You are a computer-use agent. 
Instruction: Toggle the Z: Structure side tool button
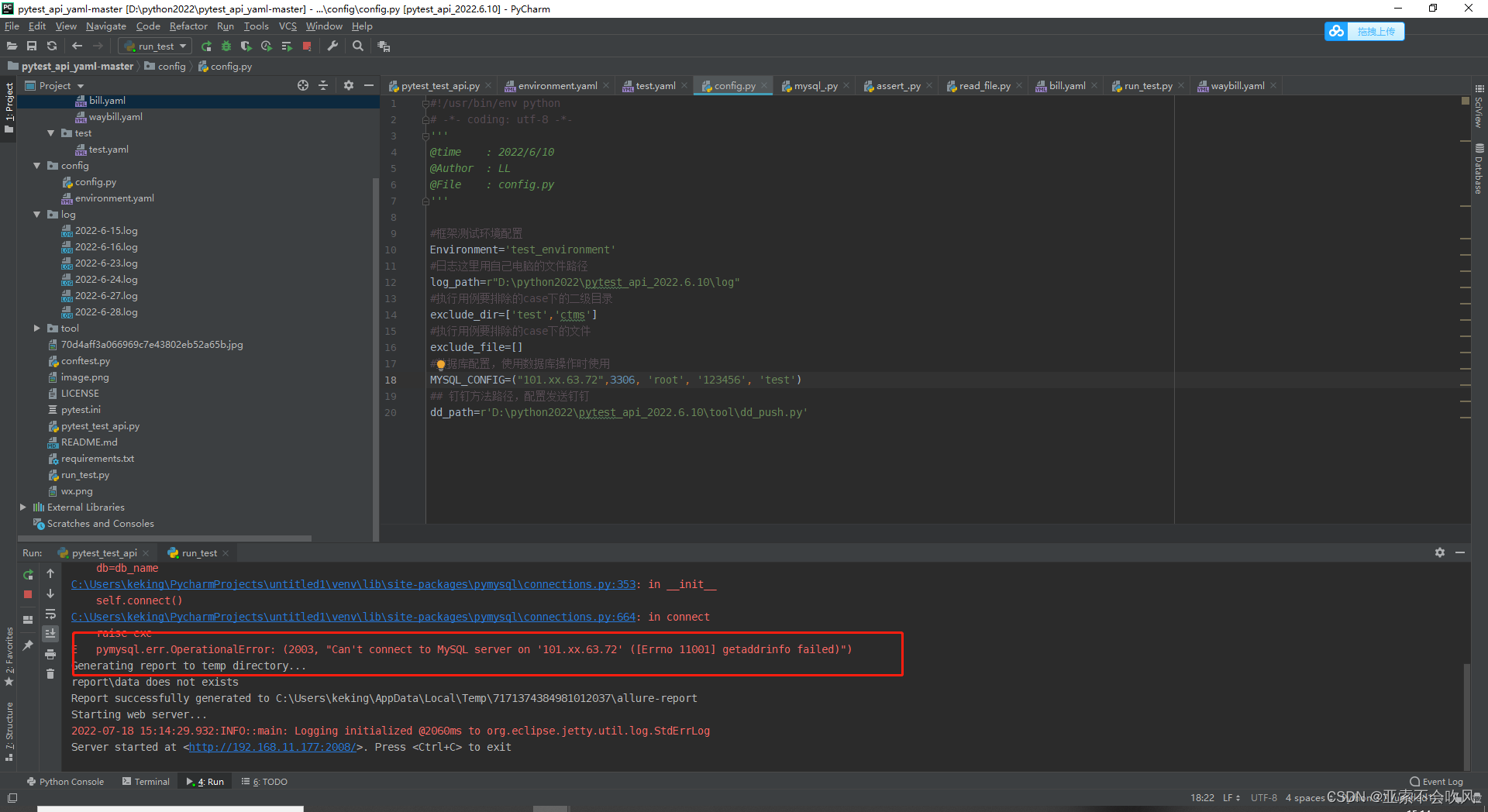pyautogui.click(x=9, y=731)
